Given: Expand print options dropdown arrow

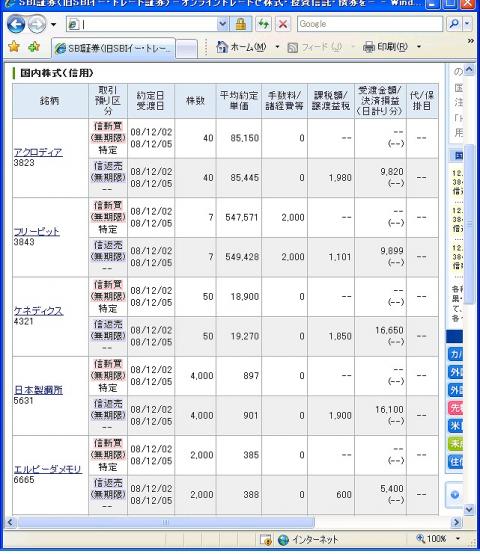Looking at the screenshot, I should (419, 47).
